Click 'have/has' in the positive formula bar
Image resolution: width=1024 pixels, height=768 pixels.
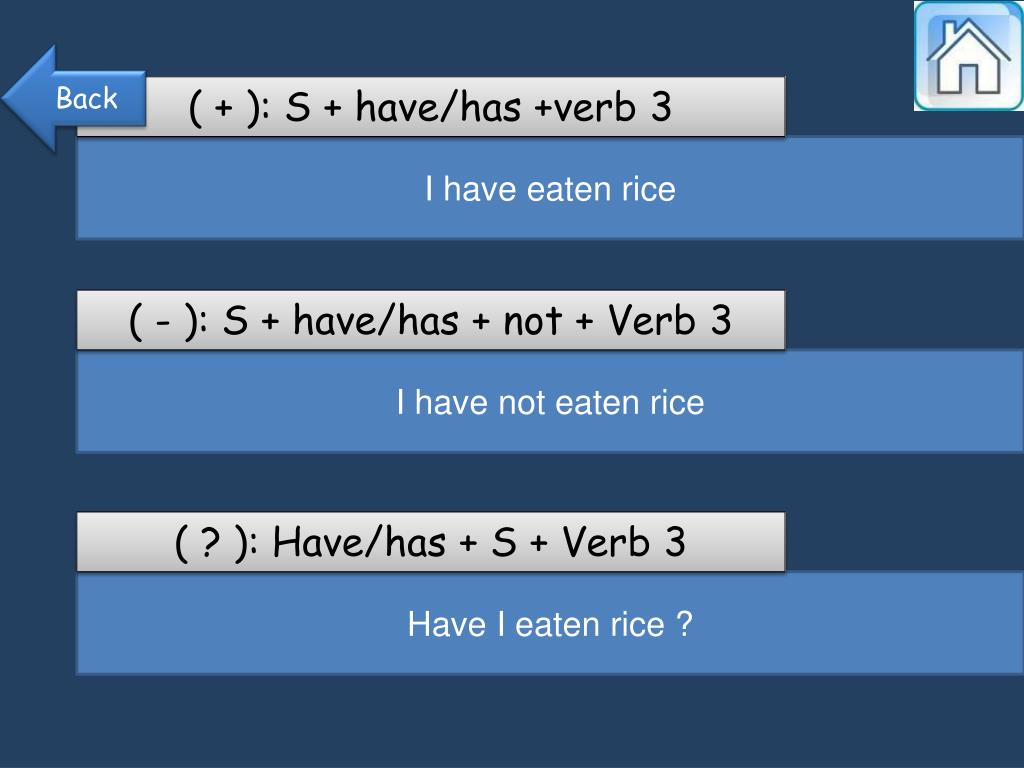coord(438,107)
